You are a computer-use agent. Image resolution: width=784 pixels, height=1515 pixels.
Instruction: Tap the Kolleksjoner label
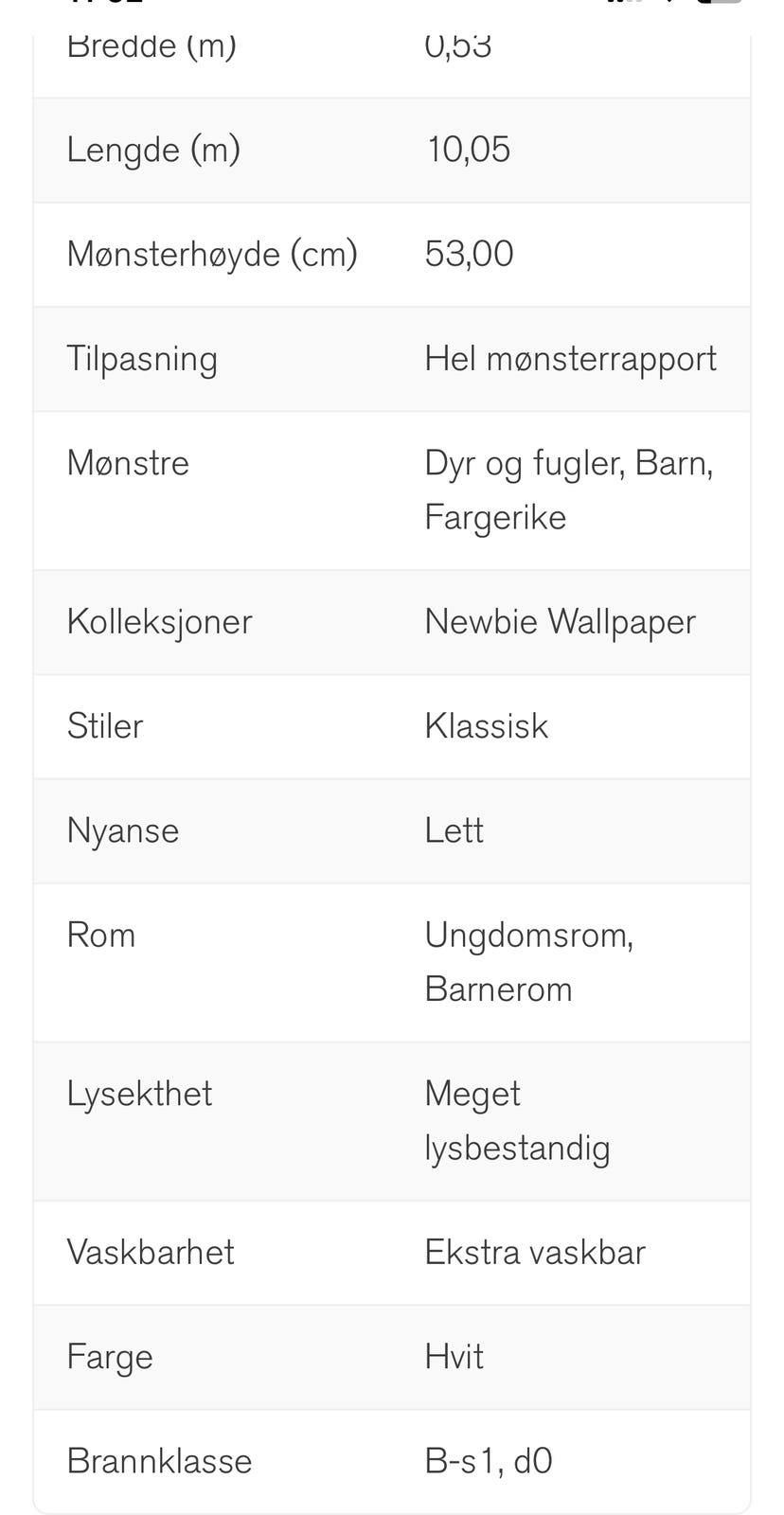pos(159,622)
